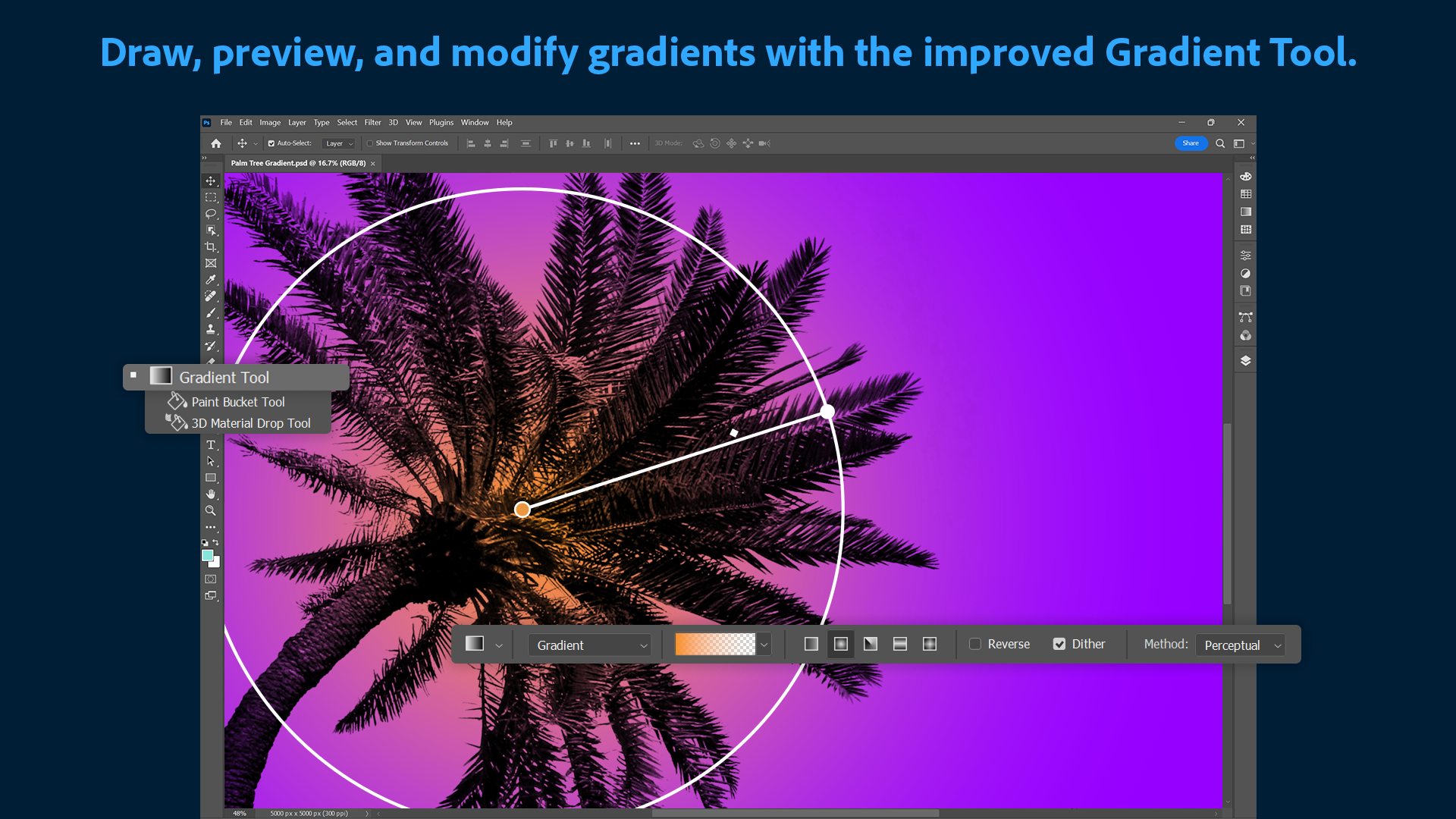Viewport: 1456px width, 819px height.
Task: Select the Clone Stamp tool
Action: [x=211, y=329]
